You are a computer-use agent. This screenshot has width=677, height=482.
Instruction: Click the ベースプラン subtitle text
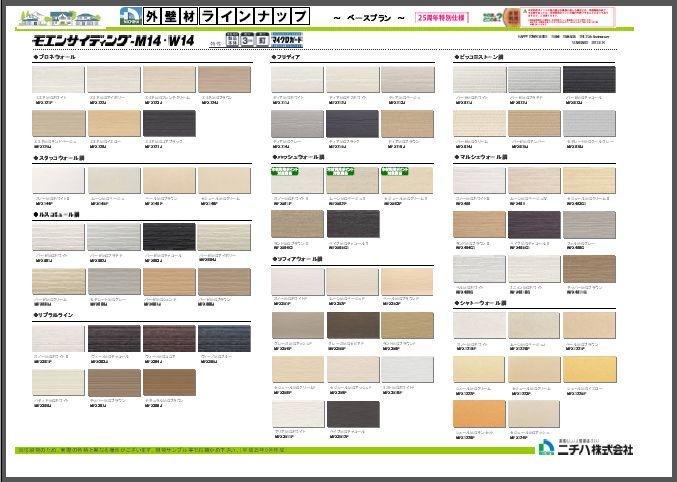(369, 18)
